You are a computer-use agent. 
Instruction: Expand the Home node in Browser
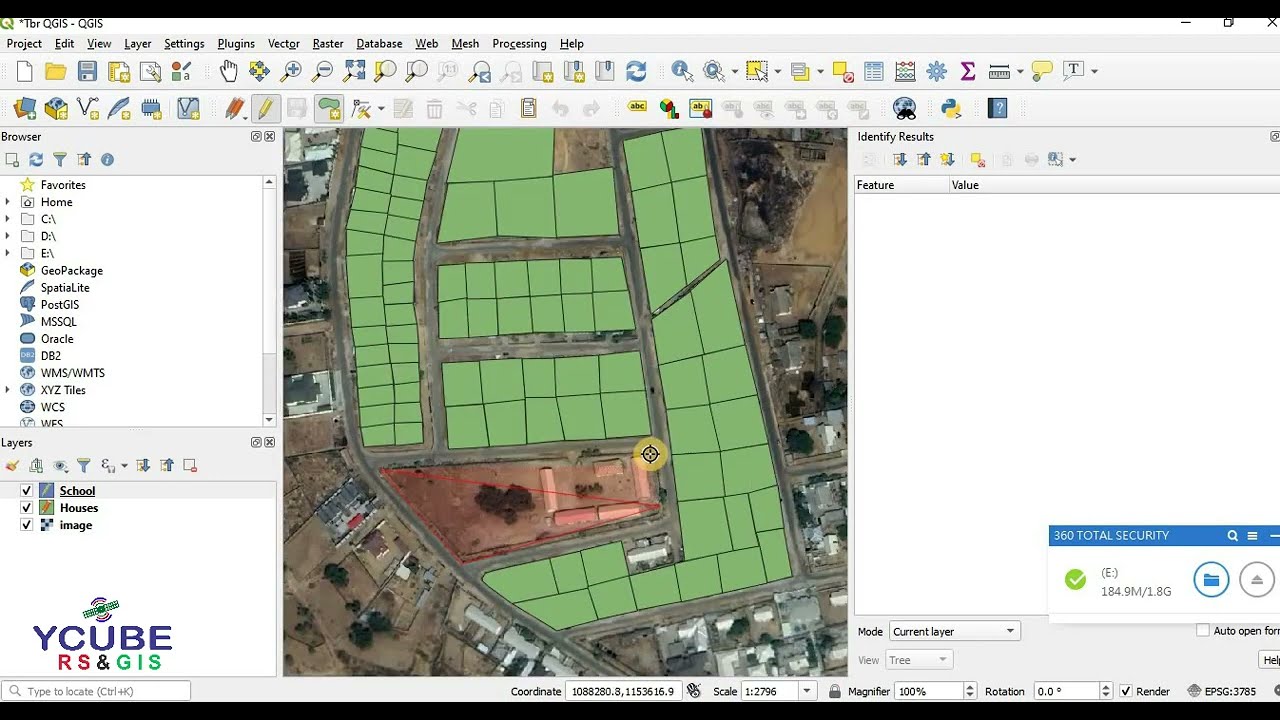point(8,202)
